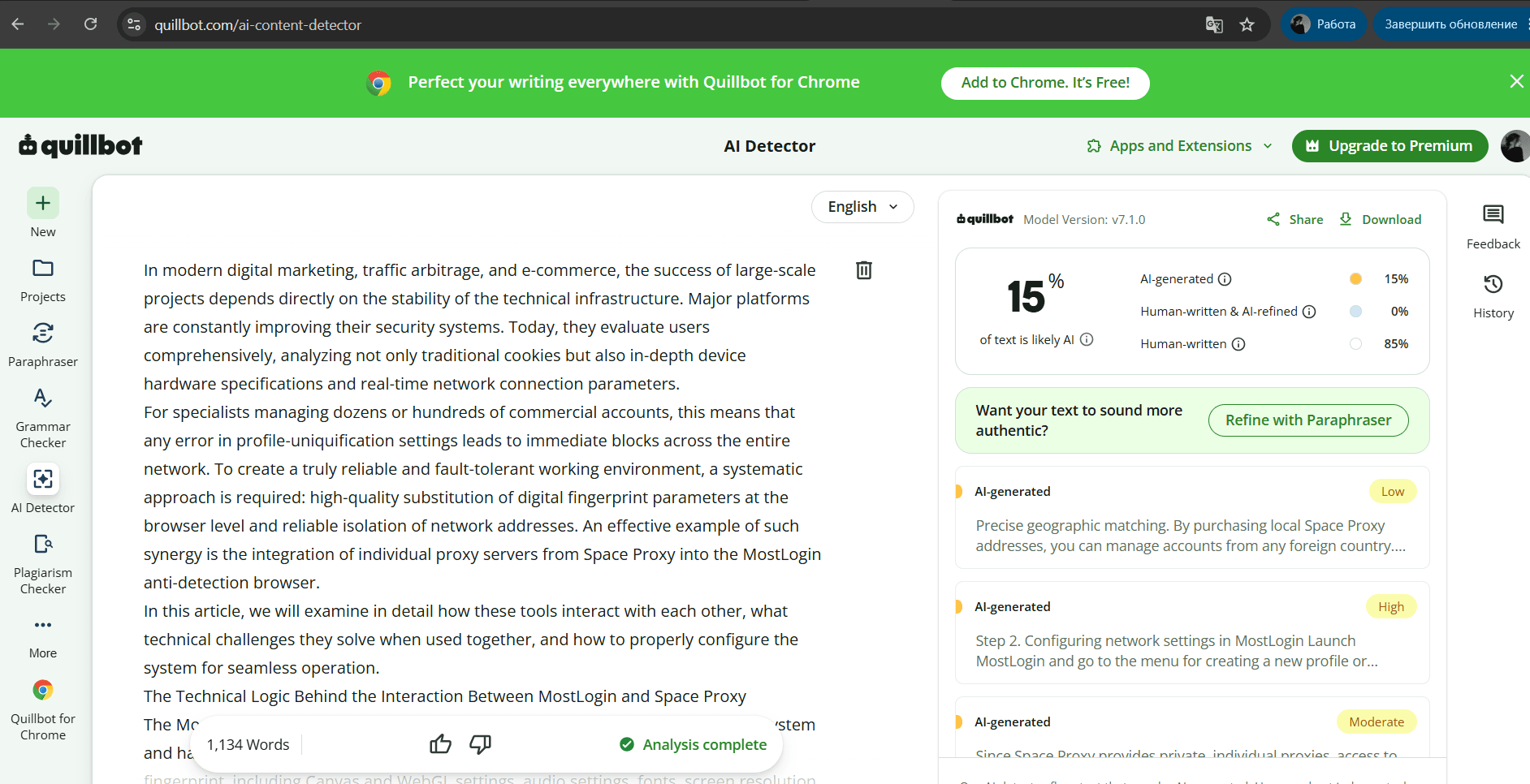Click the 15% AI-generated value
The image size is (1530, 784).
(1396, 279)
